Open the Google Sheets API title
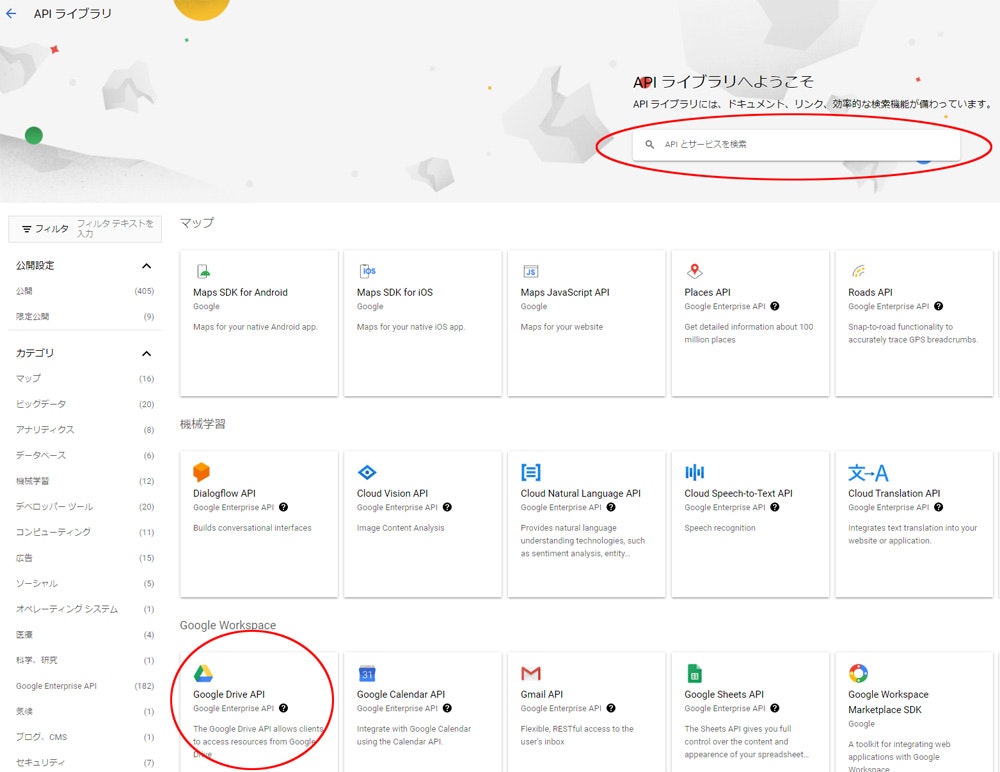1000x772 pixels. pyautogui.click(x=724, y=694)
